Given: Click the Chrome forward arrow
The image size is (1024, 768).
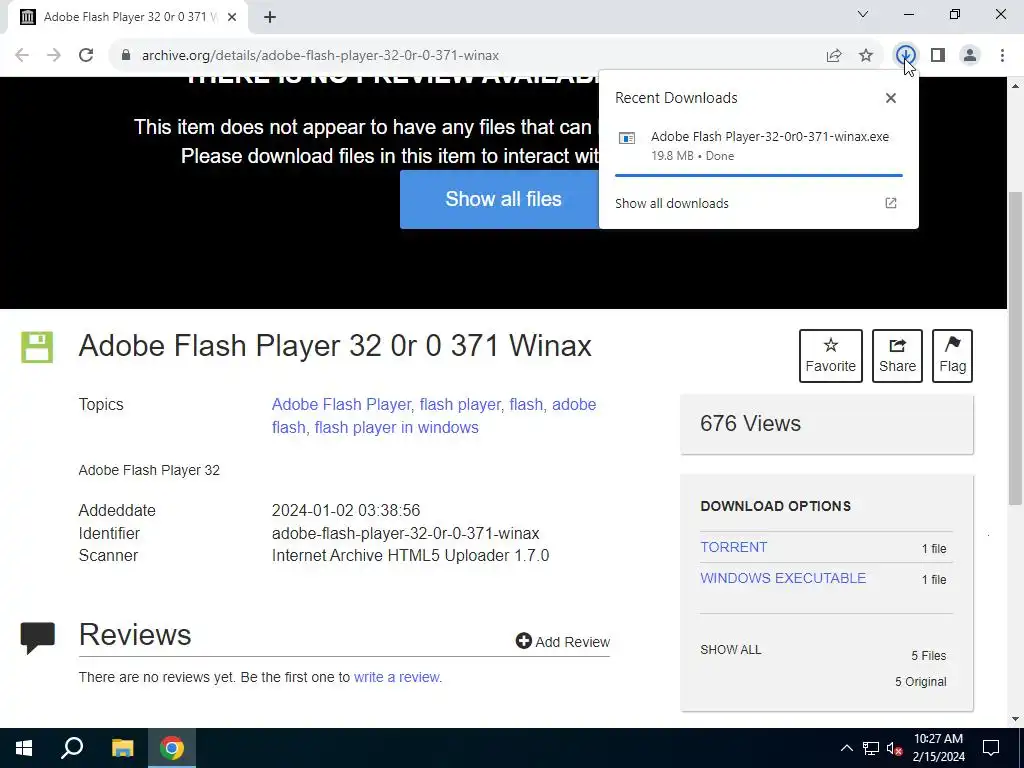Looking at the screenshot, I should tap(54, 56).
